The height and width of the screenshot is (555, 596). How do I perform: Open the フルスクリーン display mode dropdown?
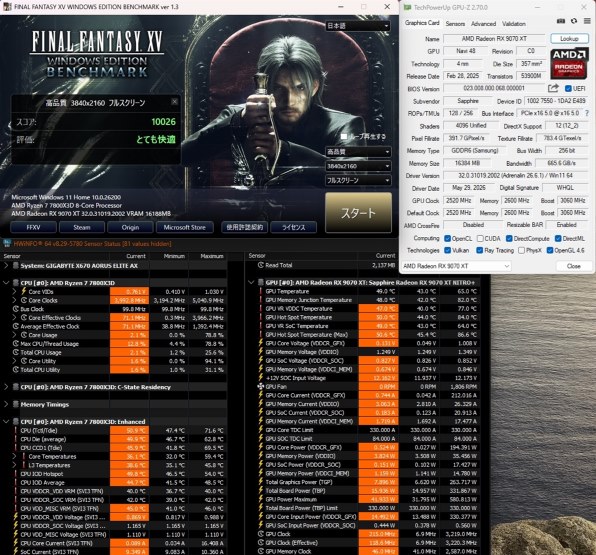pos(358,180)
